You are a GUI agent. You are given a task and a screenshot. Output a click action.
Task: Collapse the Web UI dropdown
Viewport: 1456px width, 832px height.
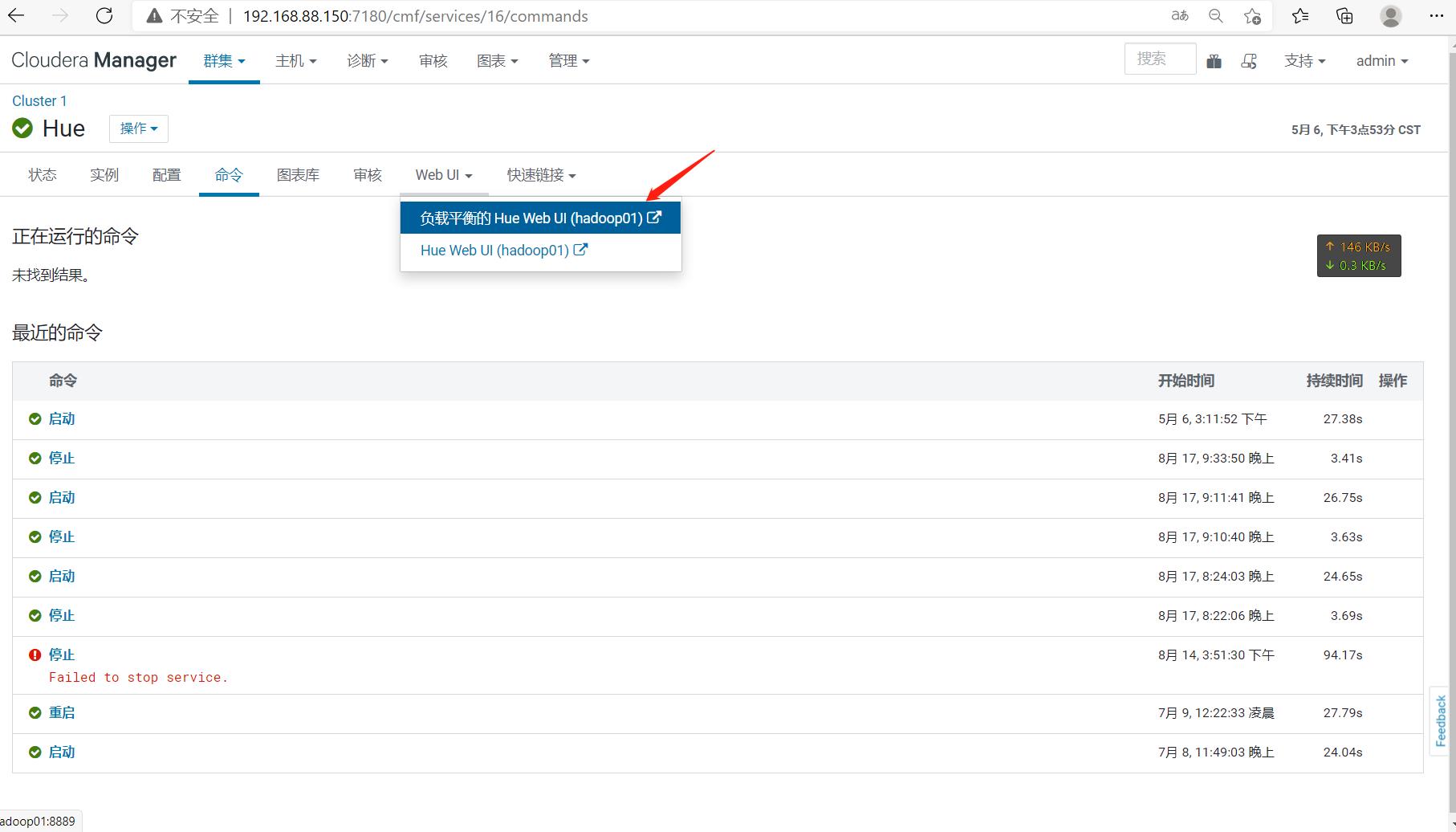(444, 175)
